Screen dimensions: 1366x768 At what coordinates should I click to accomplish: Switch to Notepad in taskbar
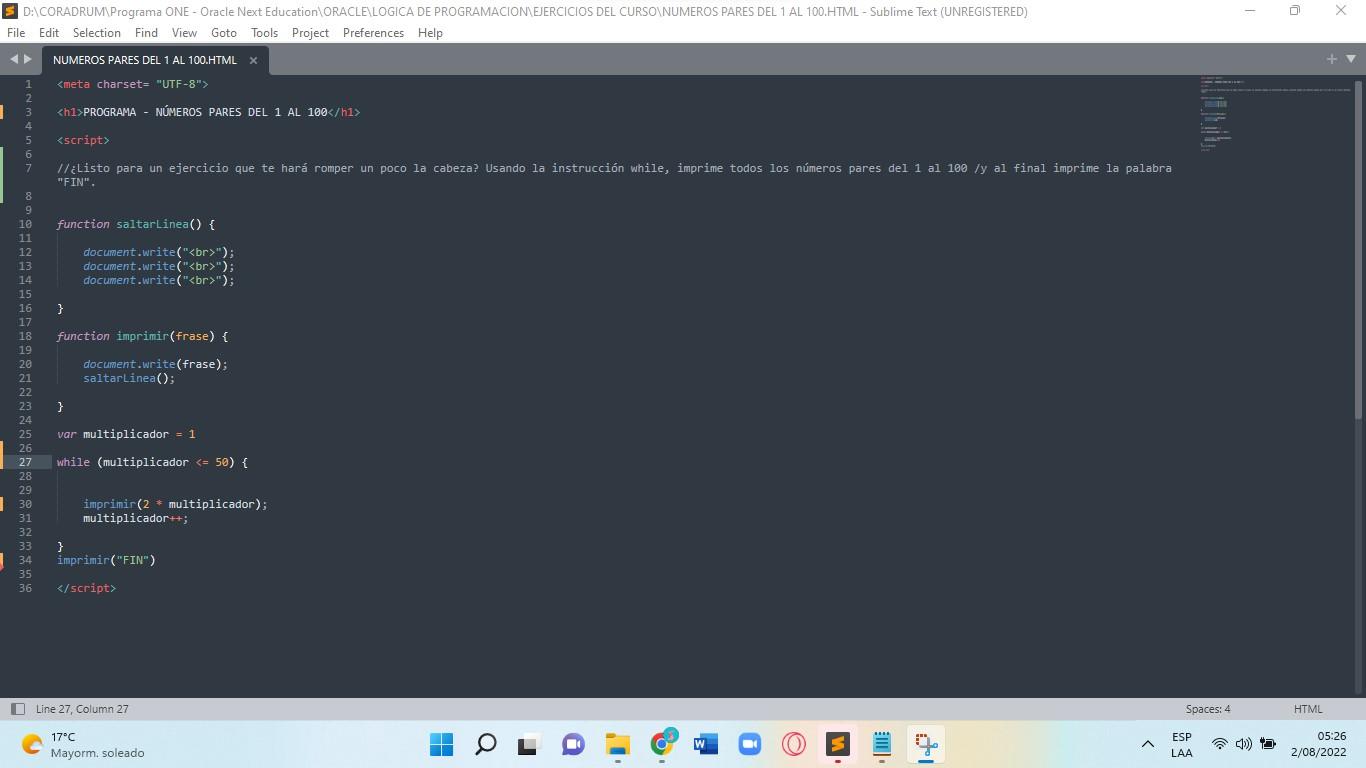[x=882, y=744]
